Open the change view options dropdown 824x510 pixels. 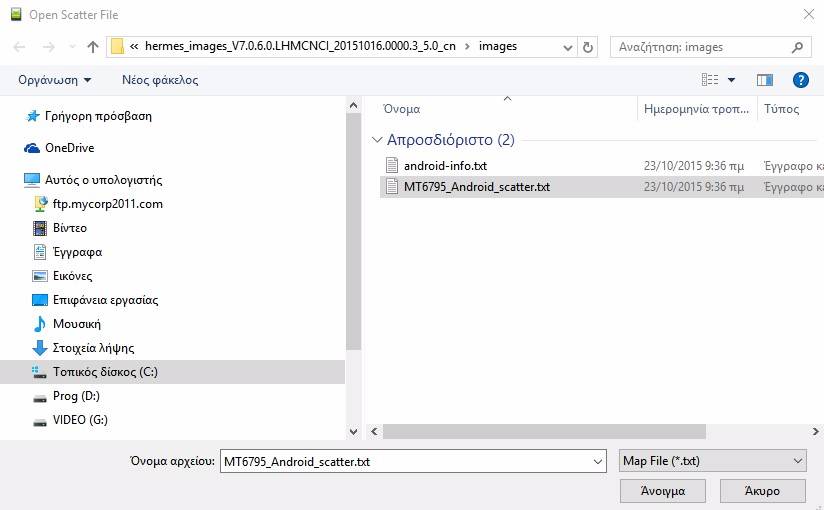pyautogui.click(x=731, y=80)
